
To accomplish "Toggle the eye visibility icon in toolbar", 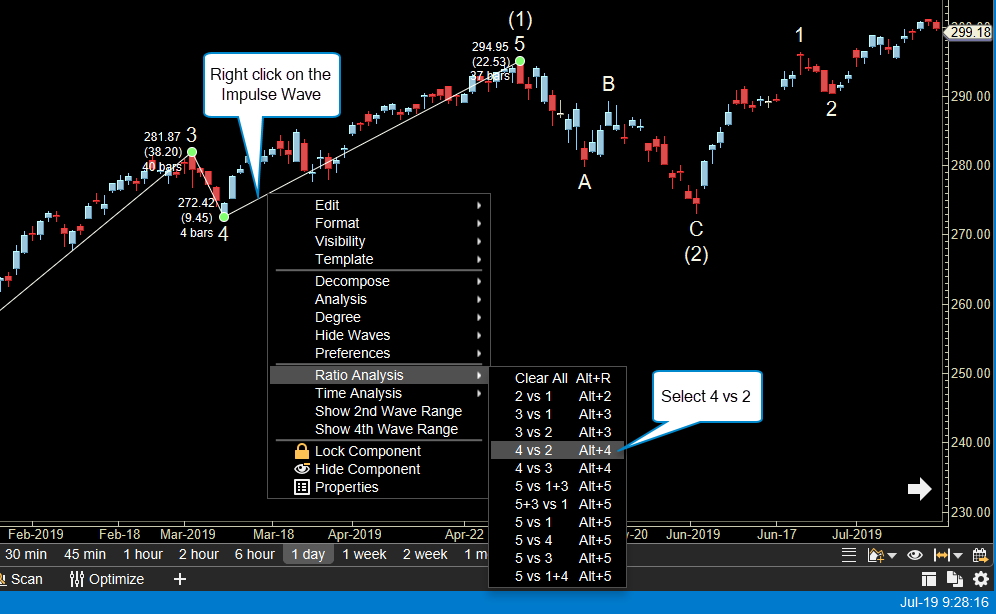I will click(x=914, y=555).
